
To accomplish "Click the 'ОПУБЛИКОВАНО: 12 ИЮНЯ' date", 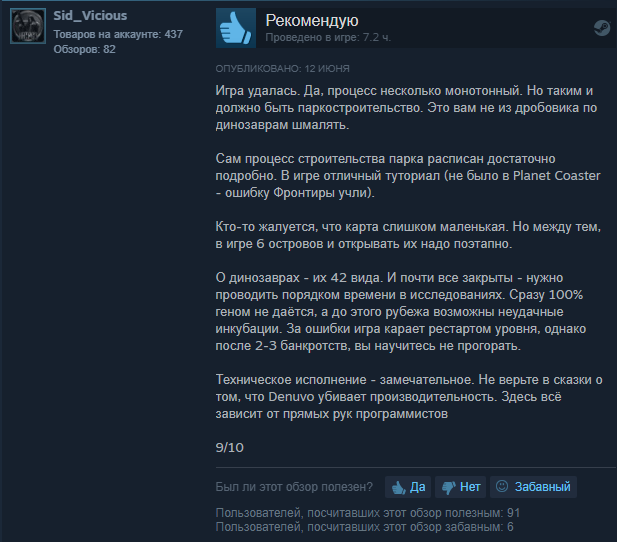I will 283,68.
